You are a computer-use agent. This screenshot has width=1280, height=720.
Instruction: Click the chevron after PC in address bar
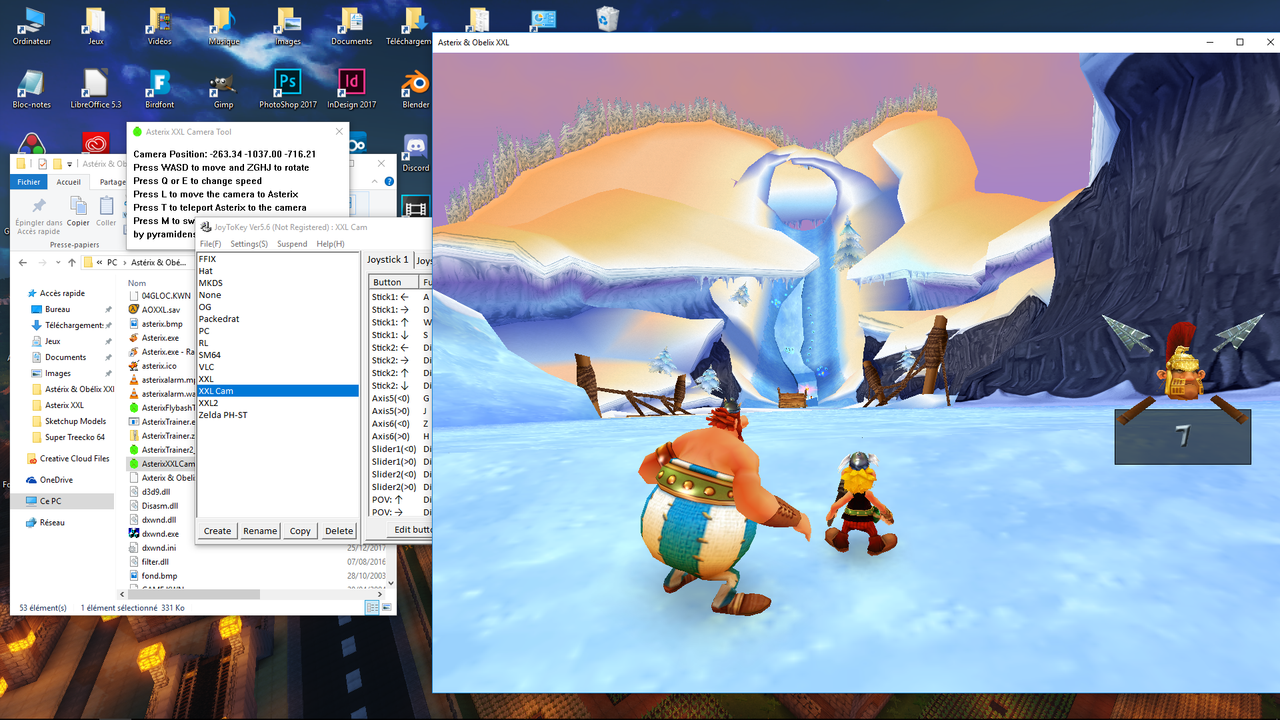click(127, 262)
